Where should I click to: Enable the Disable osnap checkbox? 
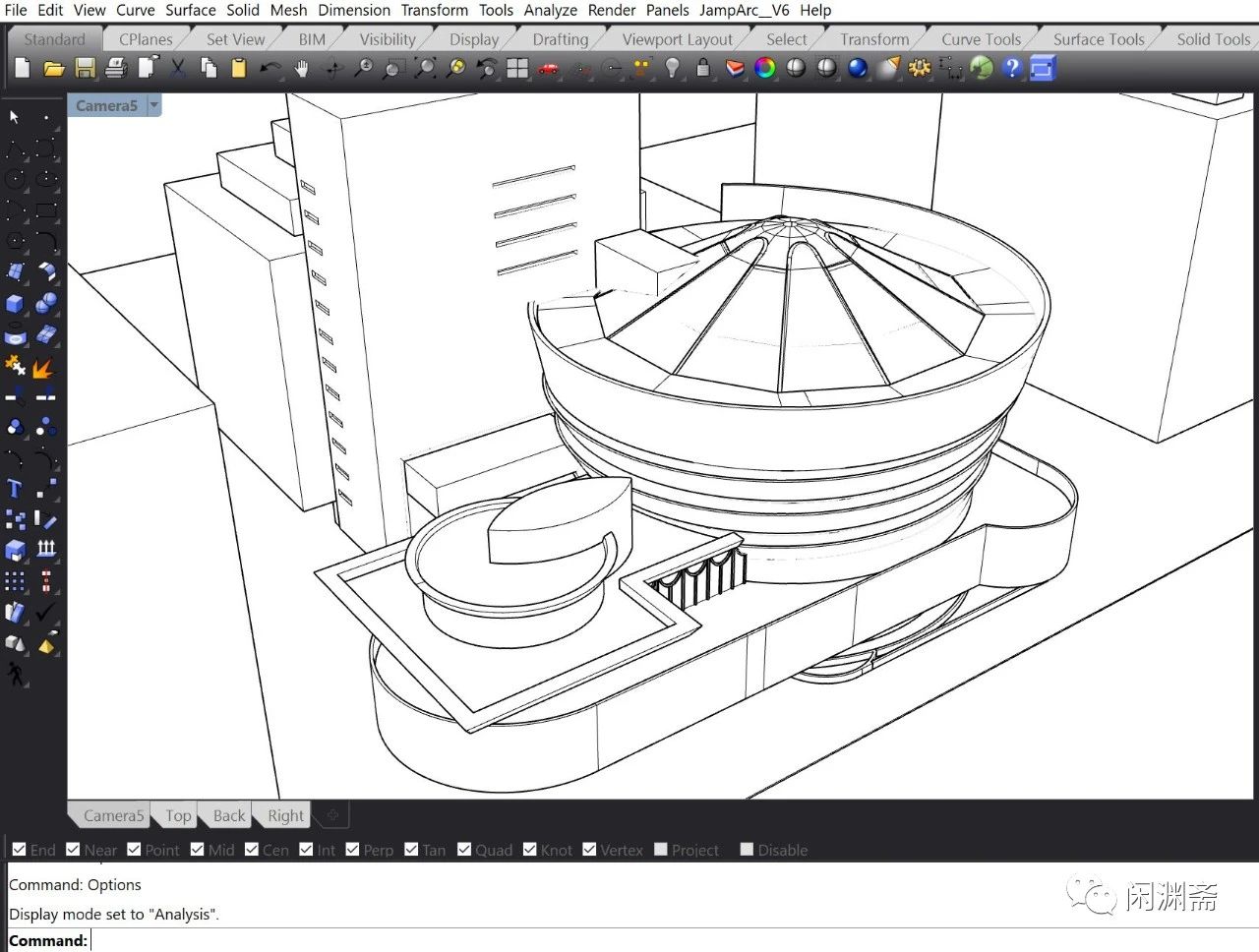coord(747,850)
